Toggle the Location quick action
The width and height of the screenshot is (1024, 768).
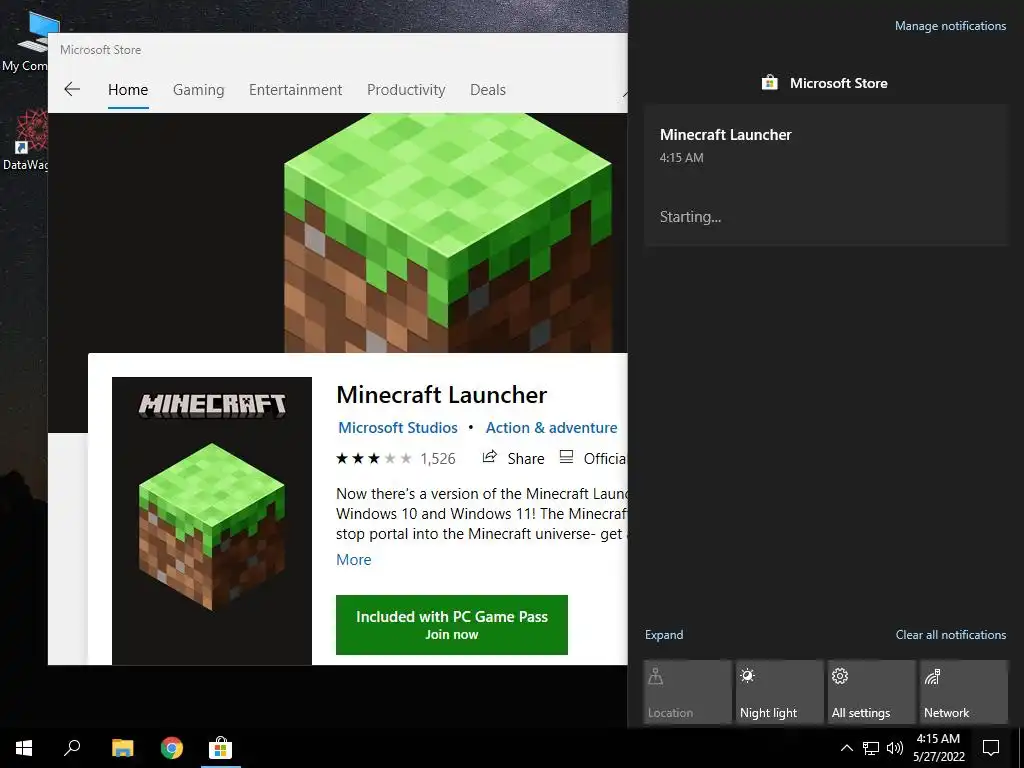point(688,692)
